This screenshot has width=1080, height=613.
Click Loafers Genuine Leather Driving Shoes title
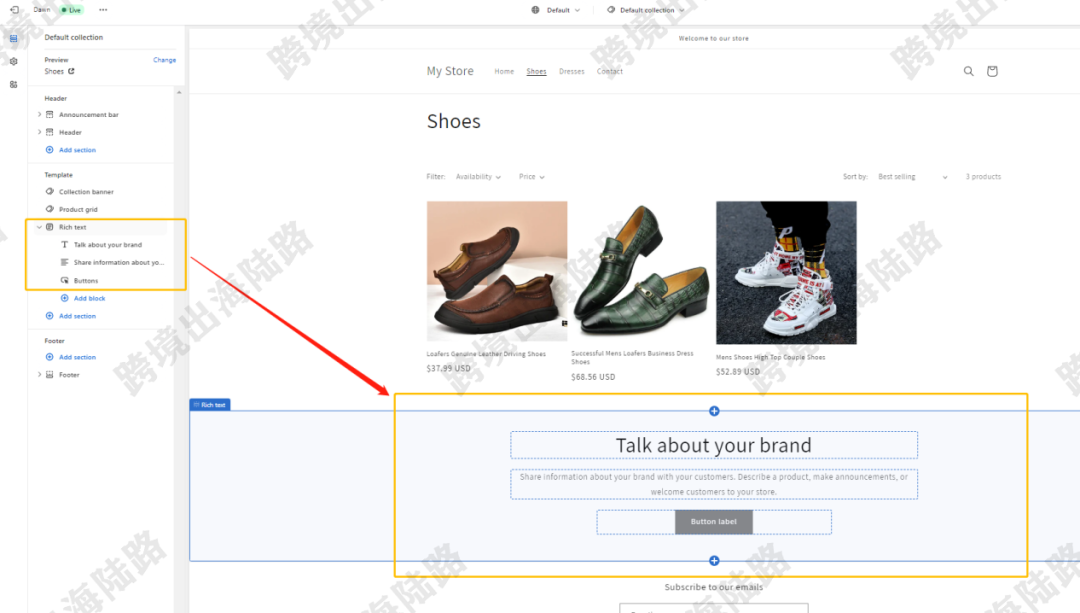pyautogui.click(x=486, y=354)
